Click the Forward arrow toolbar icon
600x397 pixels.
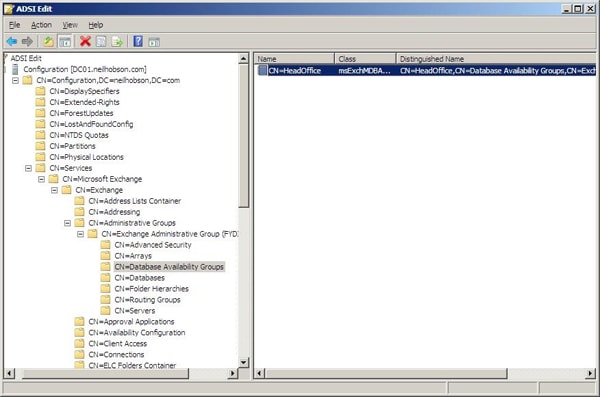pyautogui.click(x=27, y=41)
